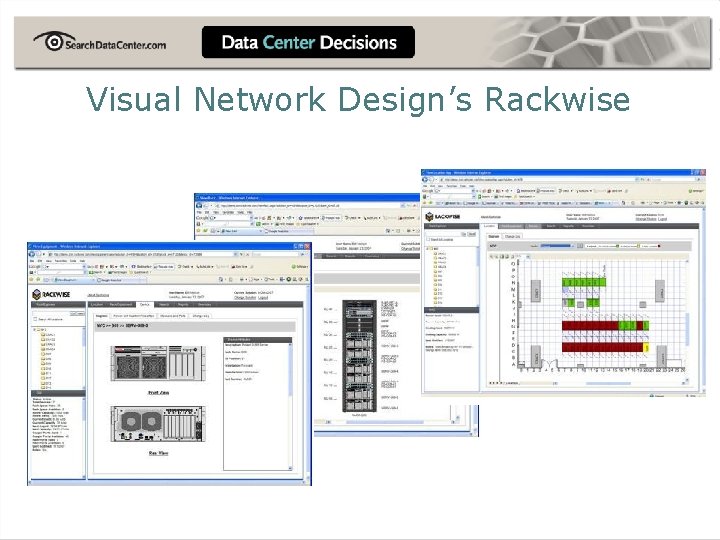Click the Clear button in the Location window sidebar
The height and width of the screenshot is (540, 720).
[472, 234]
